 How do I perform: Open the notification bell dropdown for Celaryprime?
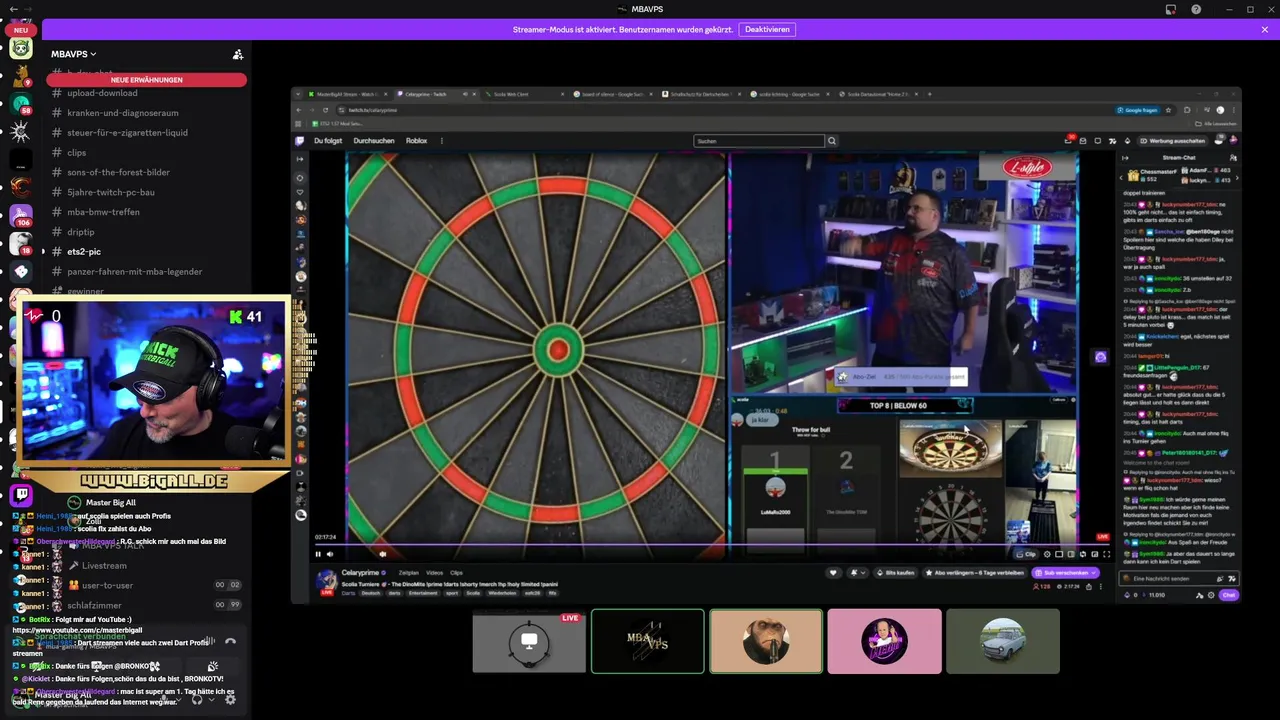(x=858, y=573)
